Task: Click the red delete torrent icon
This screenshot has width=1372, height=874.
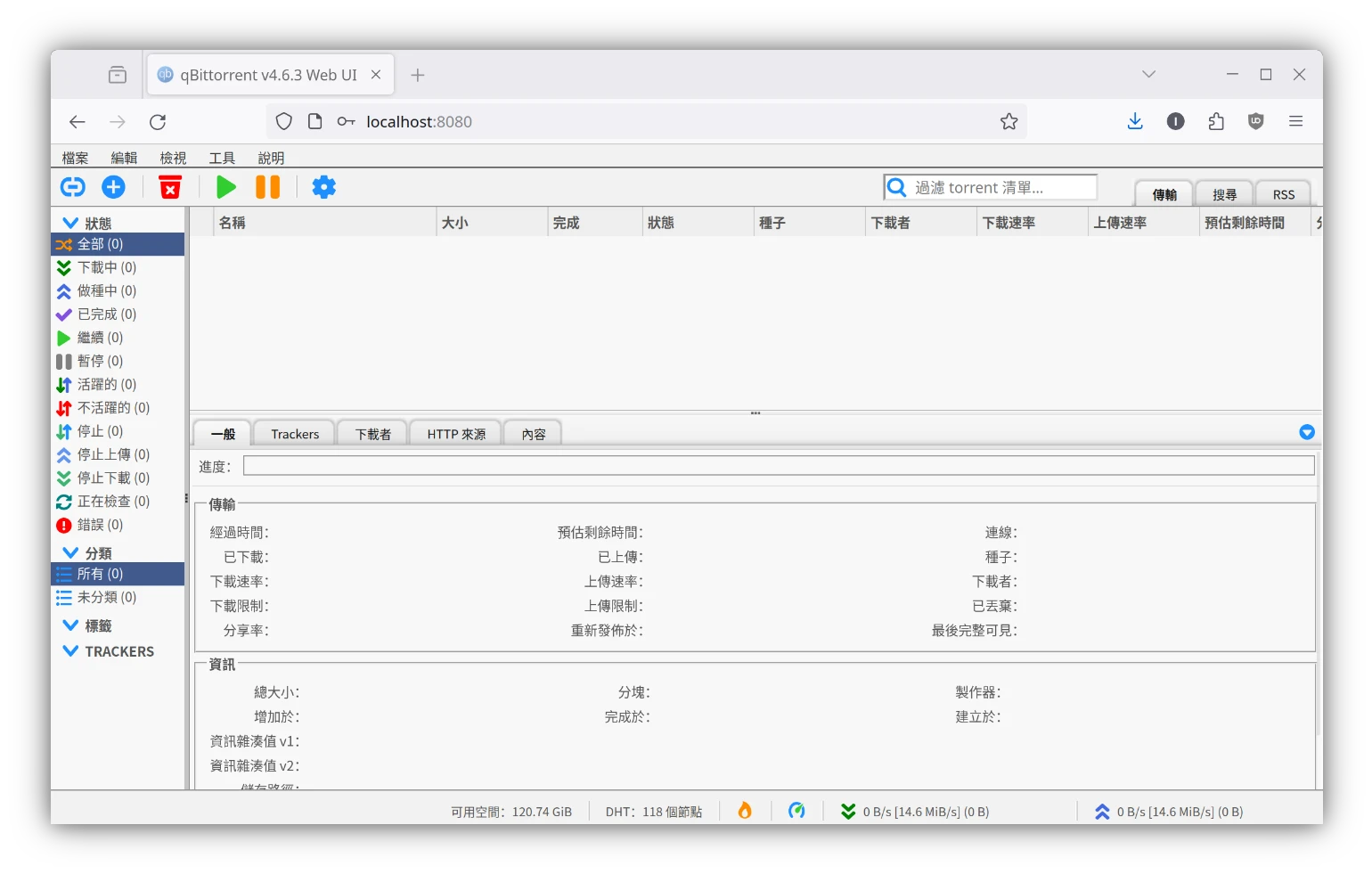Action: 169,187
